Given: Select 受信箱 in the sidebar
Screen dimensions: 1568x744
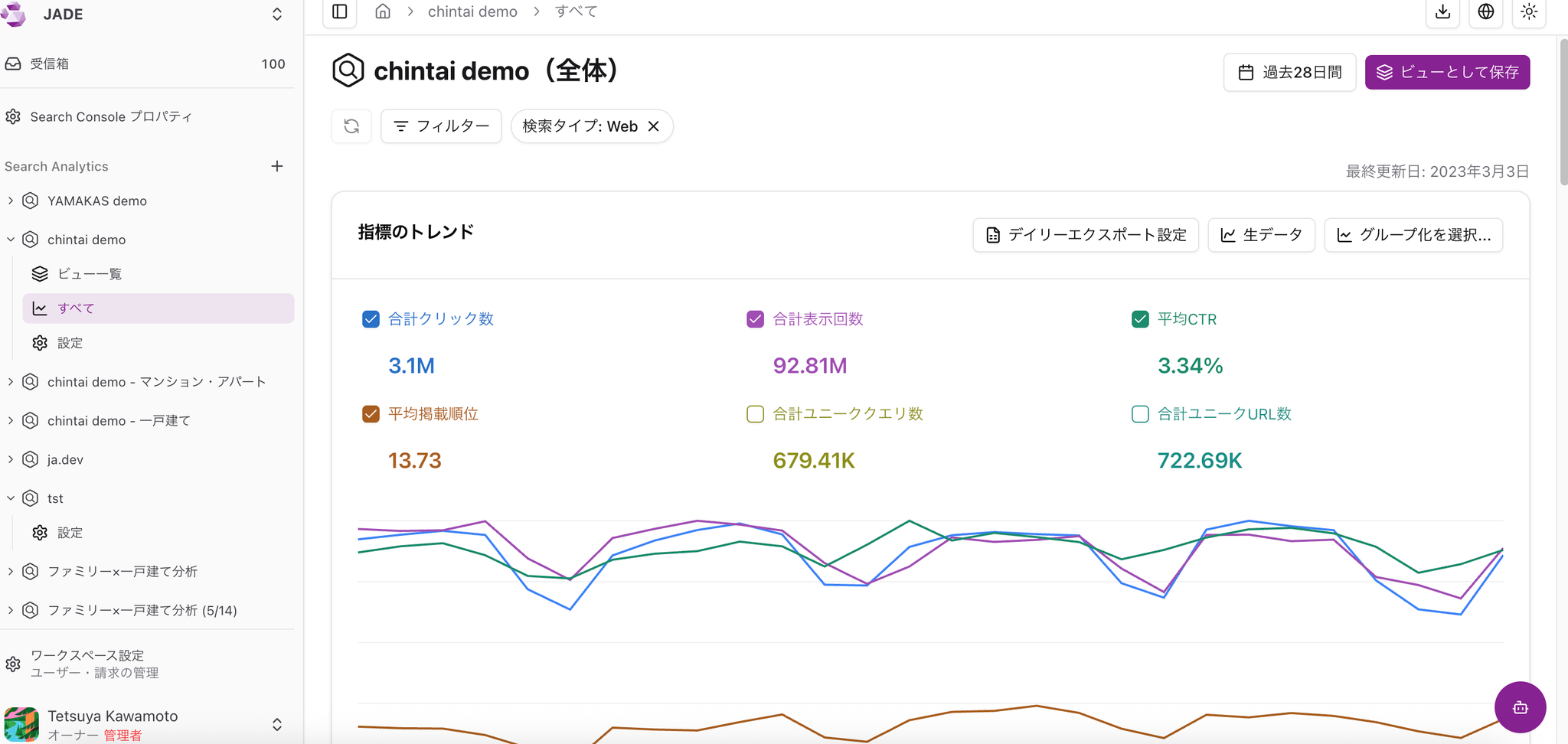Looking at the screenshot, I should tap(50, 64).
